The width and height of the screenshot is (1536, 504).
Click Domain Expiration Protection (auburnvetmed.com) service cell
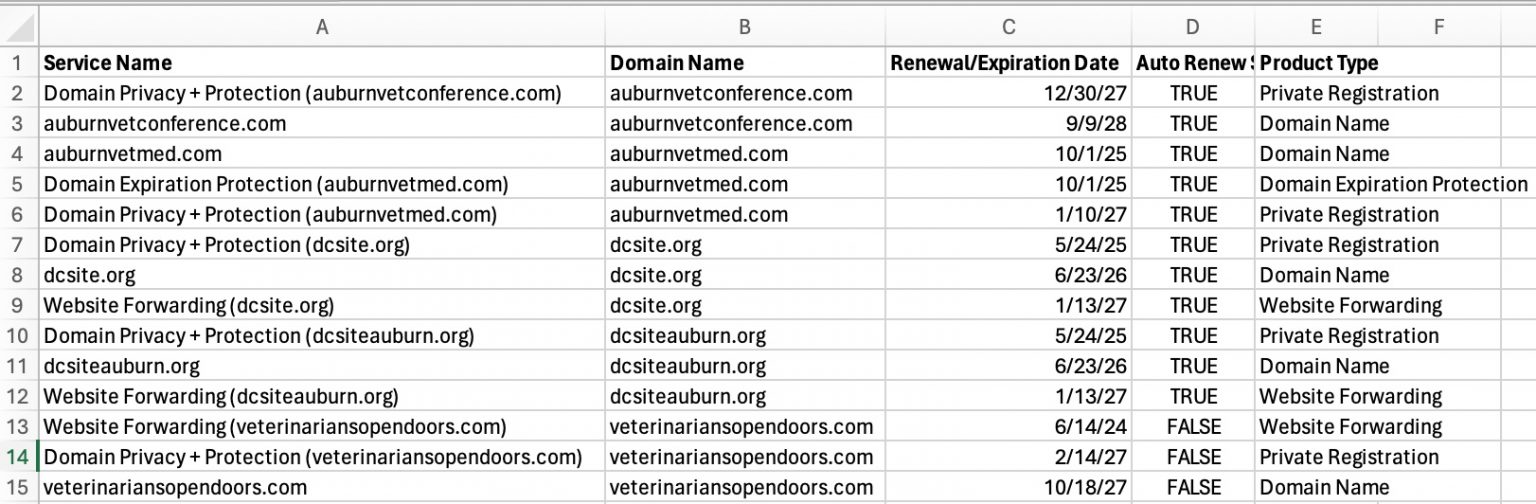(276, 184)
